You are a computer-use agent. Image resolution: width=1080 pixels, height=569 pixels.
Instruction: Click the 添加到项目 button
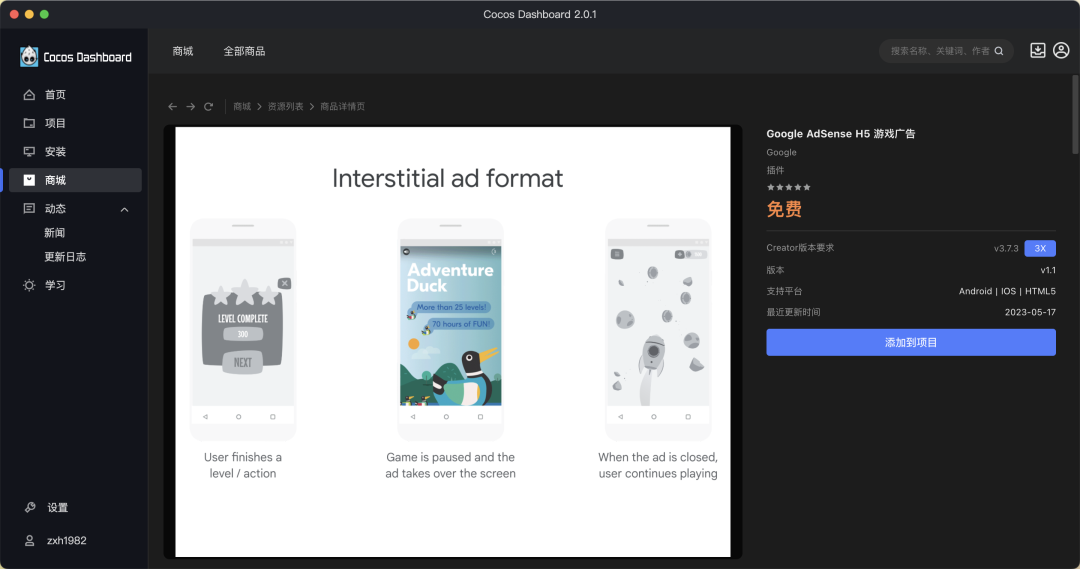tap(911, 342)
